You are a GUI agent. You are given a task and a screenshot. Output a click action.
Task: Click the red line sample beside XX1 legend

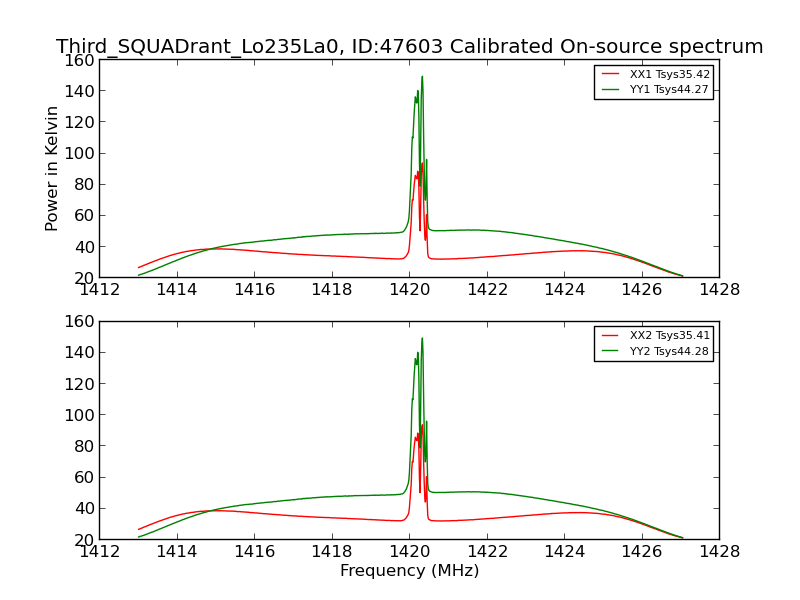tap(610, 74)
